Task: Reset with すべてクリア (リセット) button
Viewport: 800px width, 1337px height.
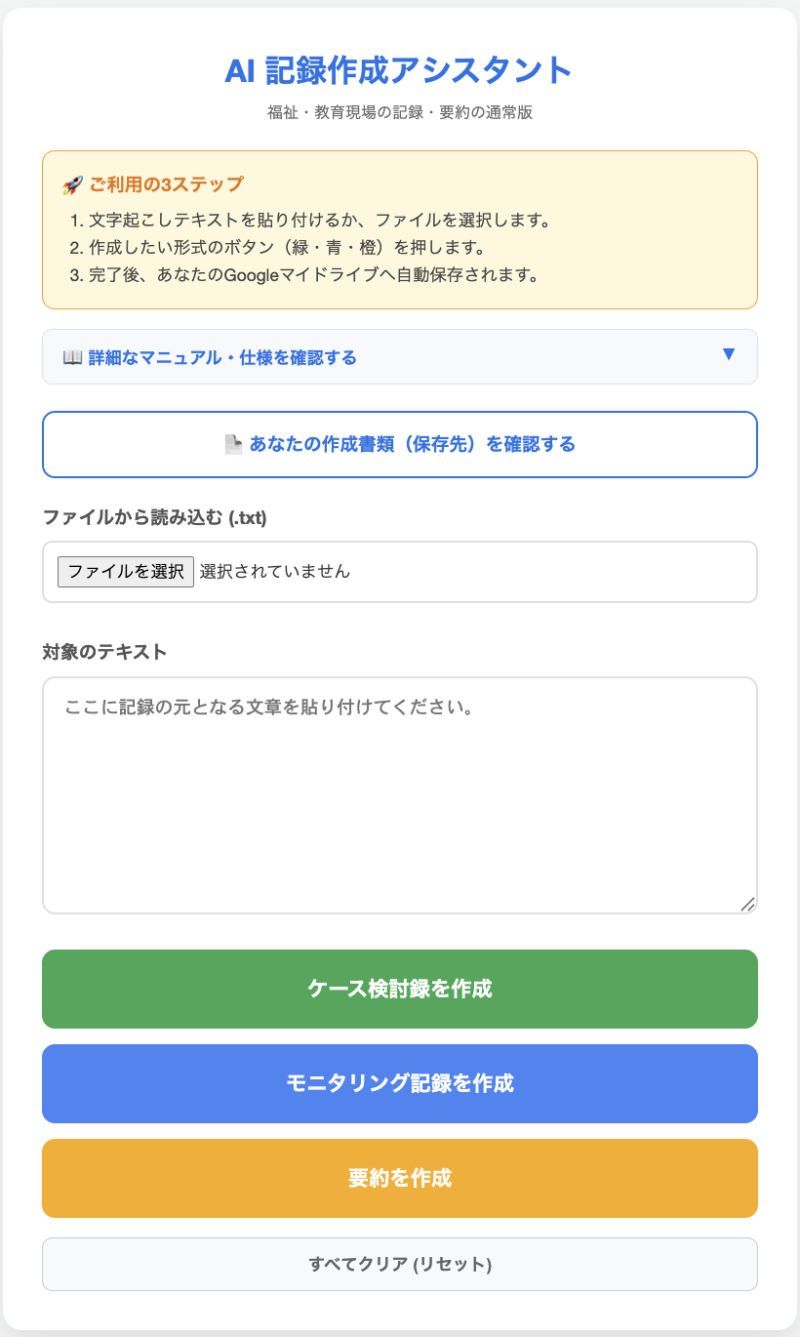Action: [x=400, y=1265]
